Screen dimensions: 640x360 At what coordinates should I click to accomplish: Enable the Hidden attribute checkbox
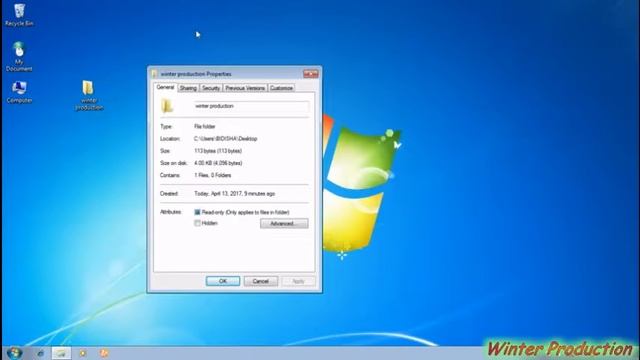[x=197, y=223]
